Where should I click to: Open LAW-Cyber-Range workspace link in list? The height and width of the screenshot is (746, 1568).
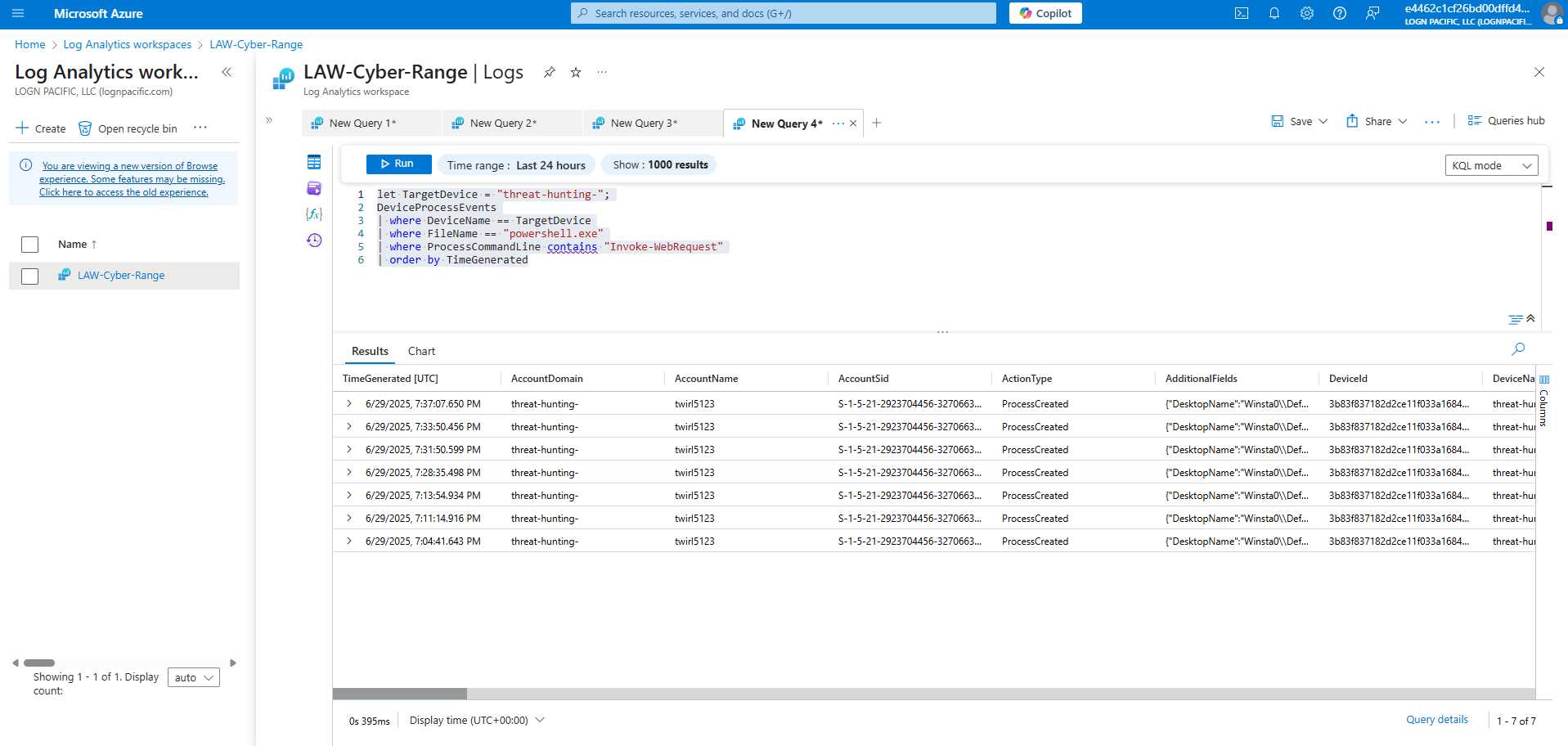[x=121, y=276]
